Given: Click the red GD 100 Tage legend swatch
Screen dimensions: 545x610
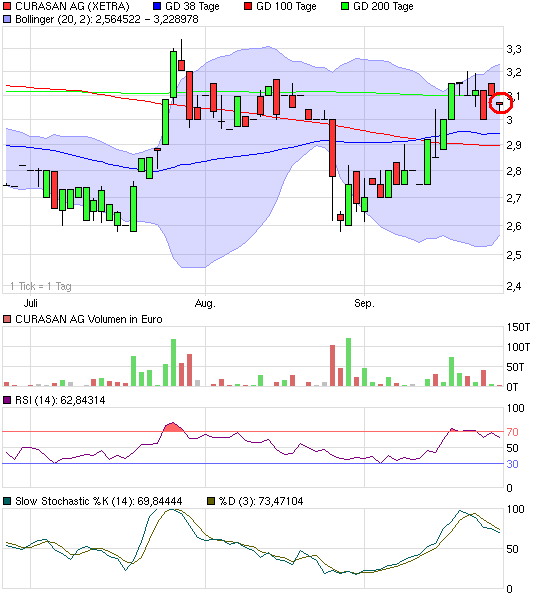Looking at the screenshot, I should click(x=248, y=6).
